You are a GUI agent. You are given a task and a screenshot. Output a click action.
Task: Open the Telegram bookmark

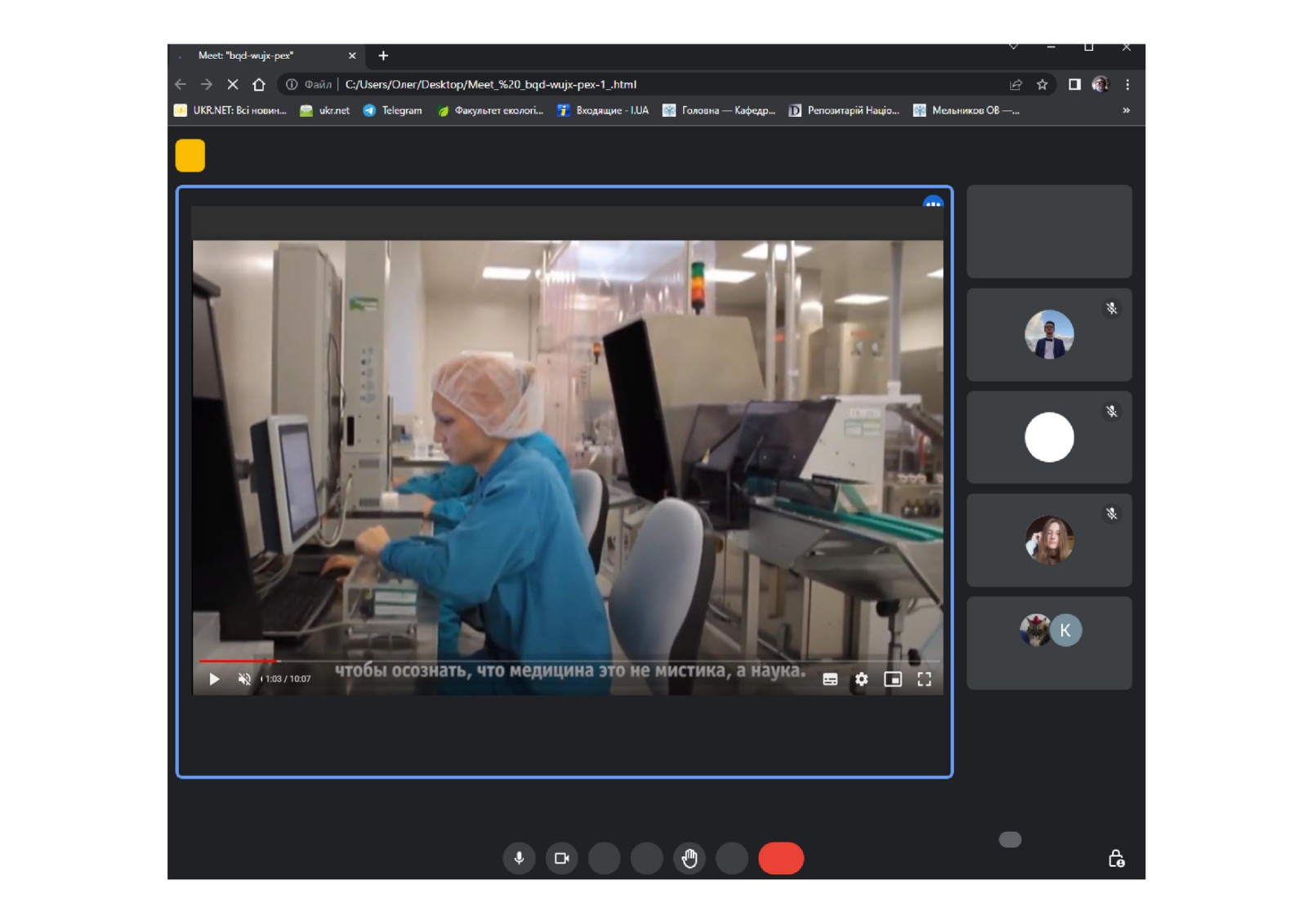point(393,110)
